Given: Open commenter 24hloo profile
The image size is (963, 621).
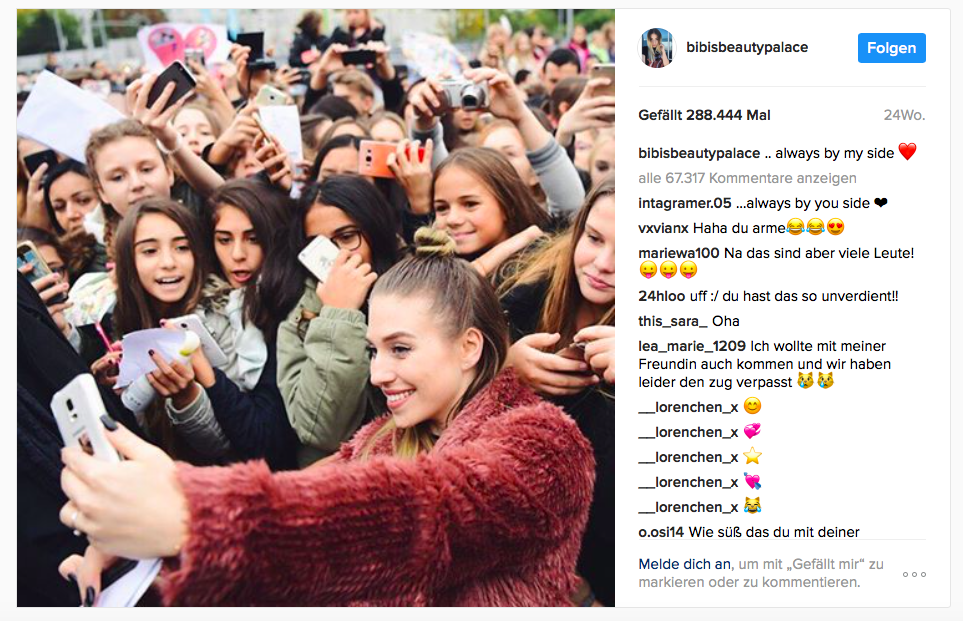Looking at the screenshot, I should pos(661,296).
